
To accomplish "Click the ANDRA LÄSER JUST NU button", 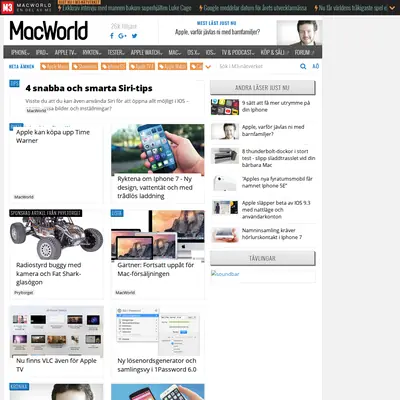I will (x=262, y=88).
